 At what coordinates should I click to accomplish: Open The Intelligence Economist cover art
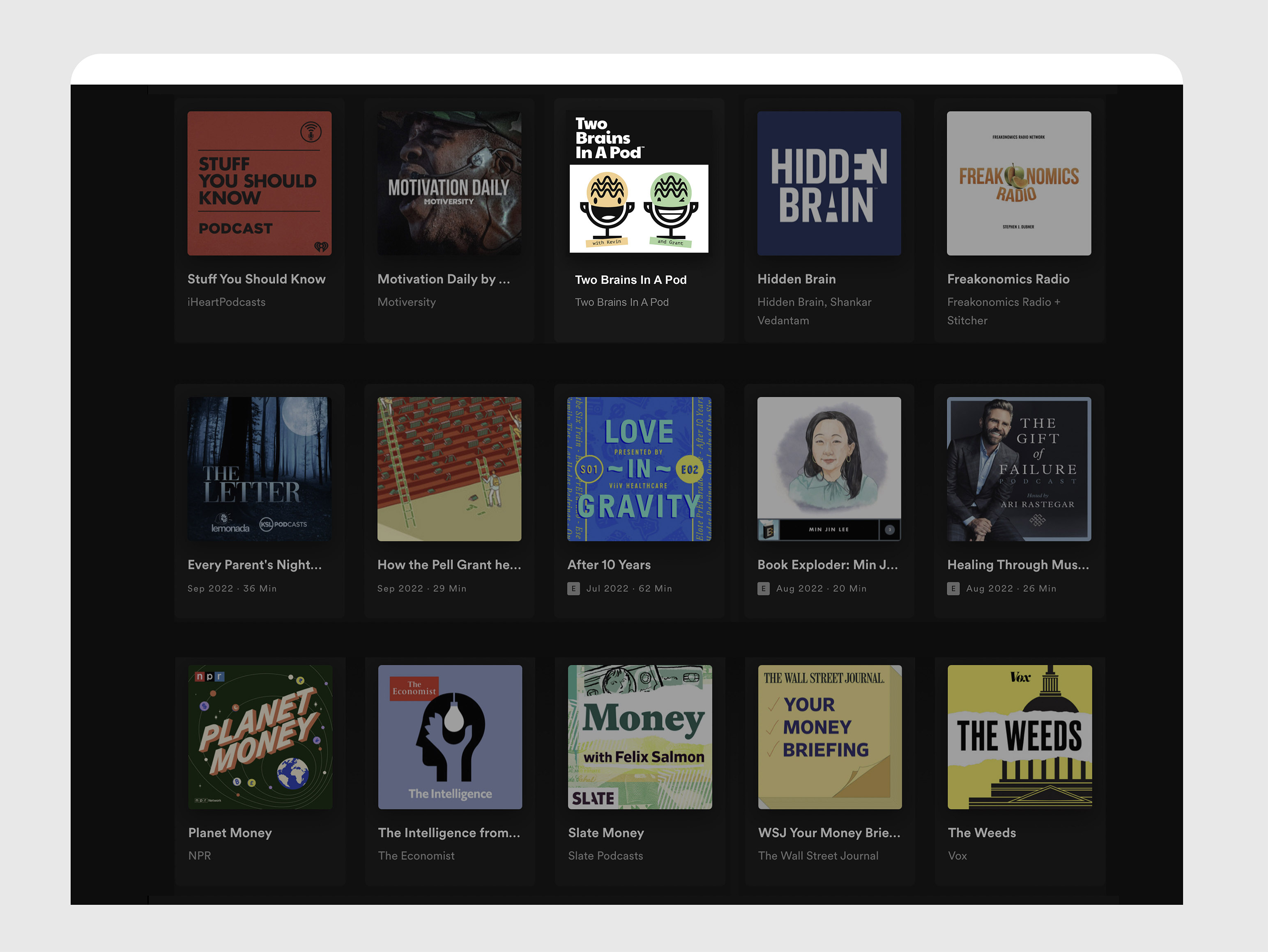point(449,736)
